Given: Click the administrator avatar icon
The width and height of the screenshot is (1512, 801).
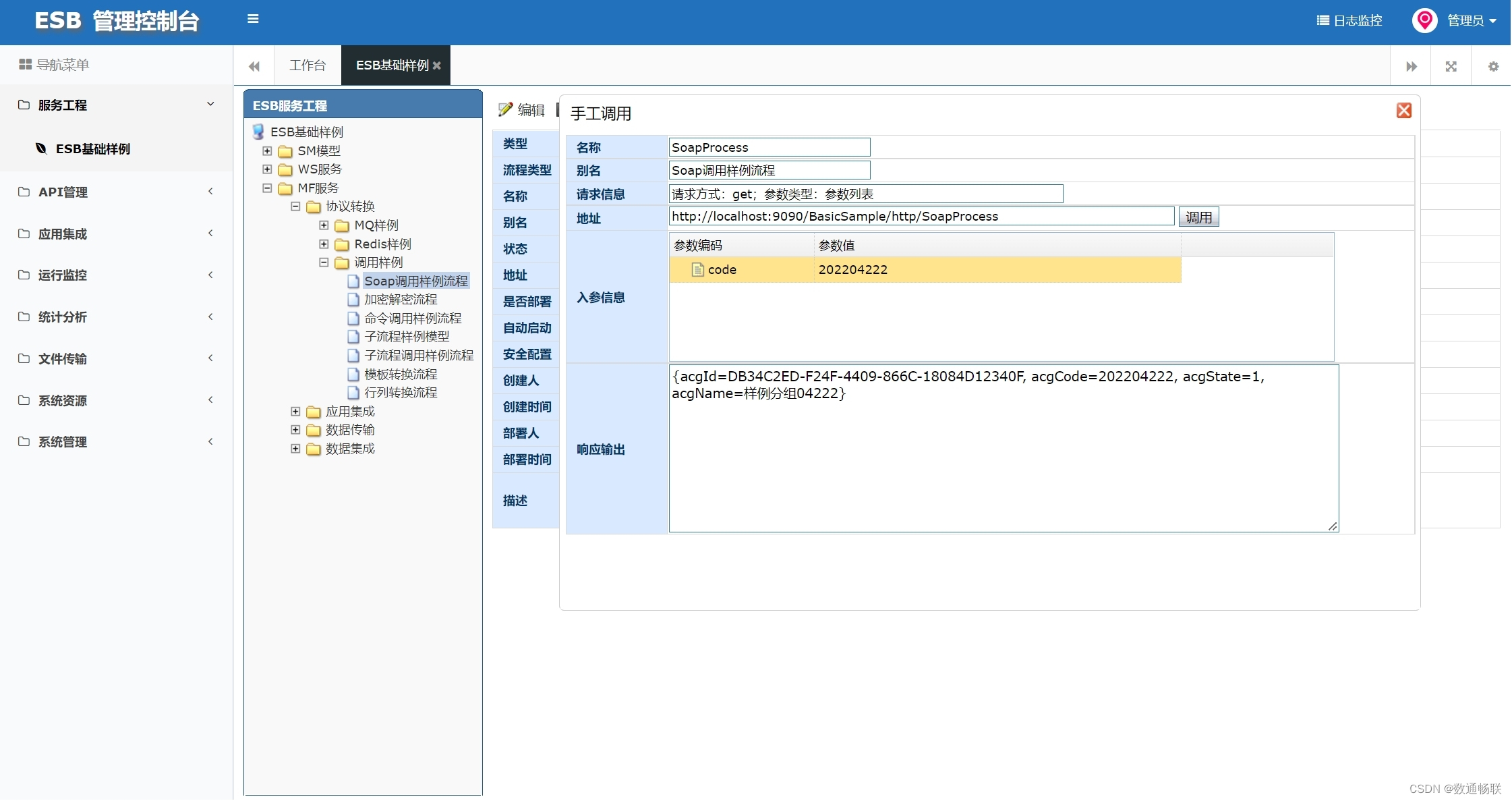Looking at the screenshot, I should coord(1424,21).
